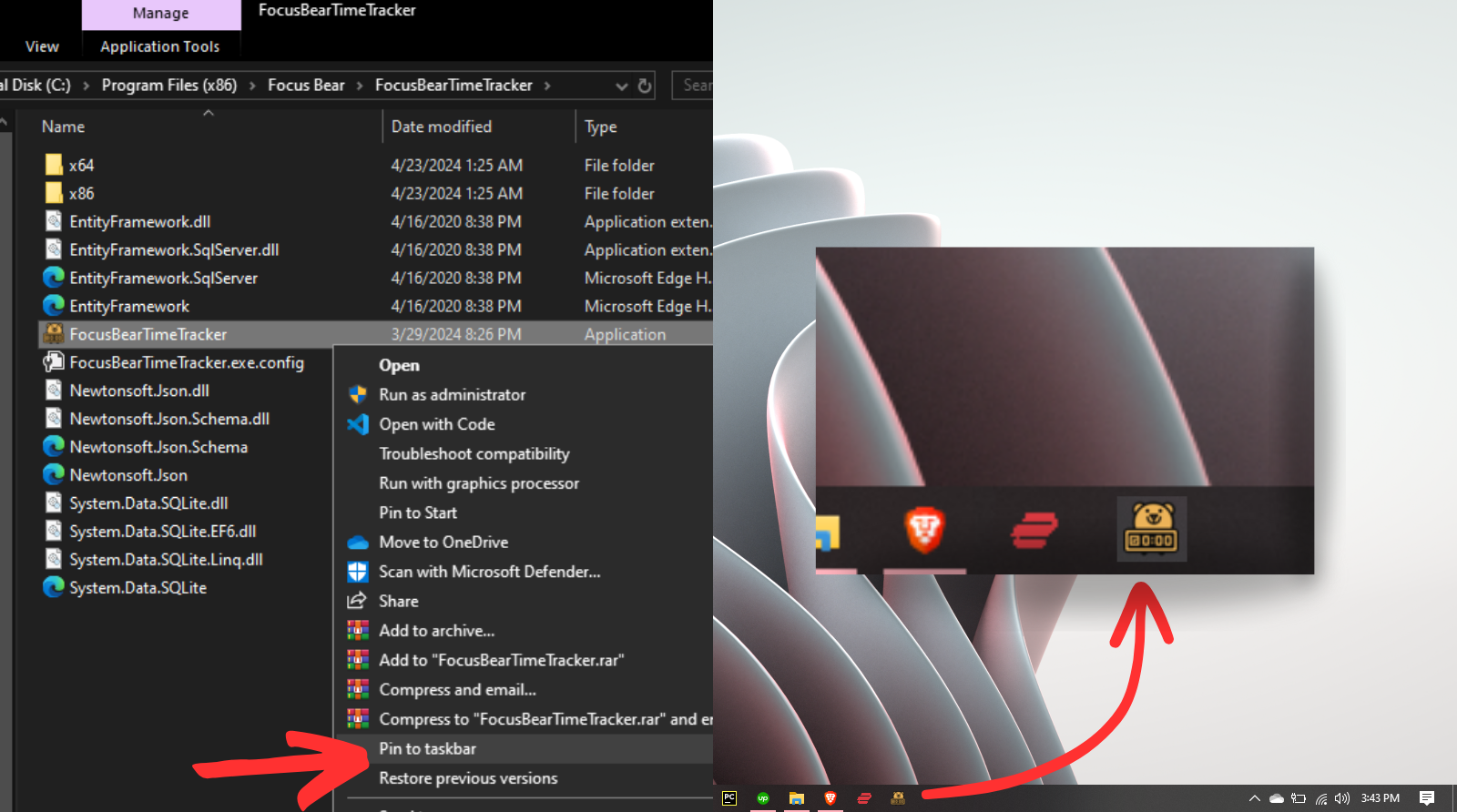Open File Explorer from the taskbar
Screen dimensions: 1457x812
[x=797, y=798]
